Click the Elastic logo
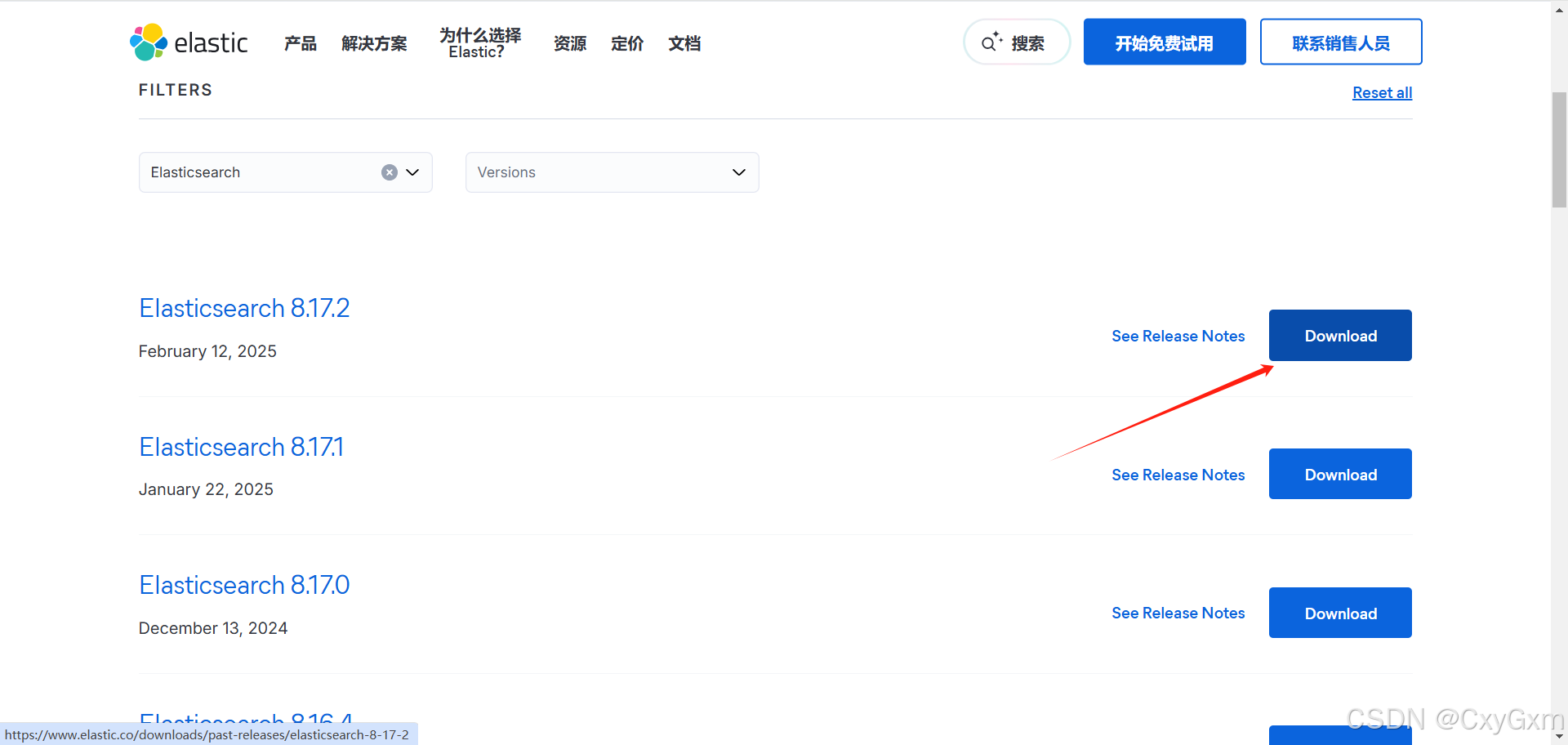This screenshot has width=1568, height=745. 189,41
